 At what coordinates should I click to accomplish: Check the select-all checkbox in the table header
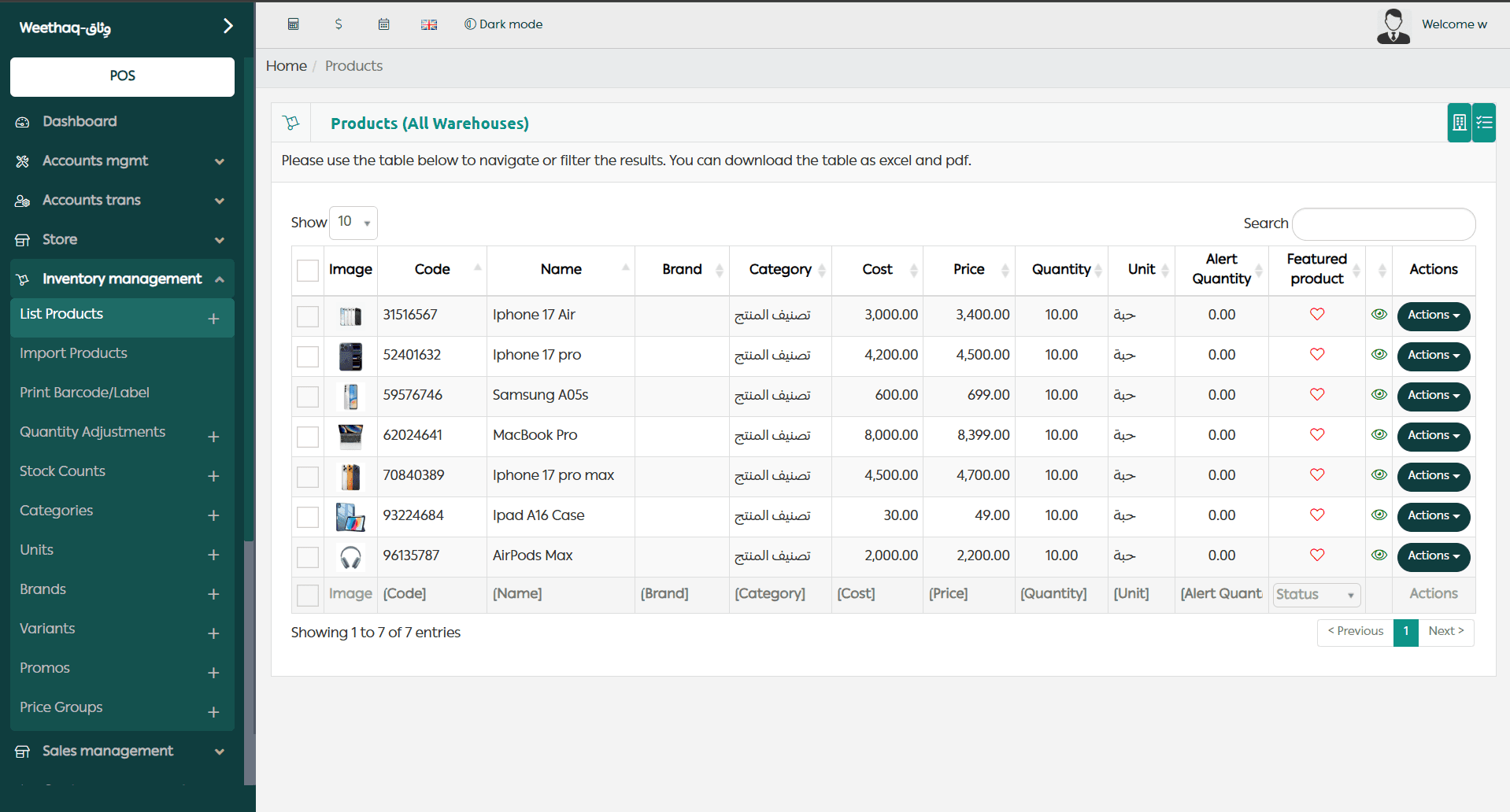click(307, 270)
